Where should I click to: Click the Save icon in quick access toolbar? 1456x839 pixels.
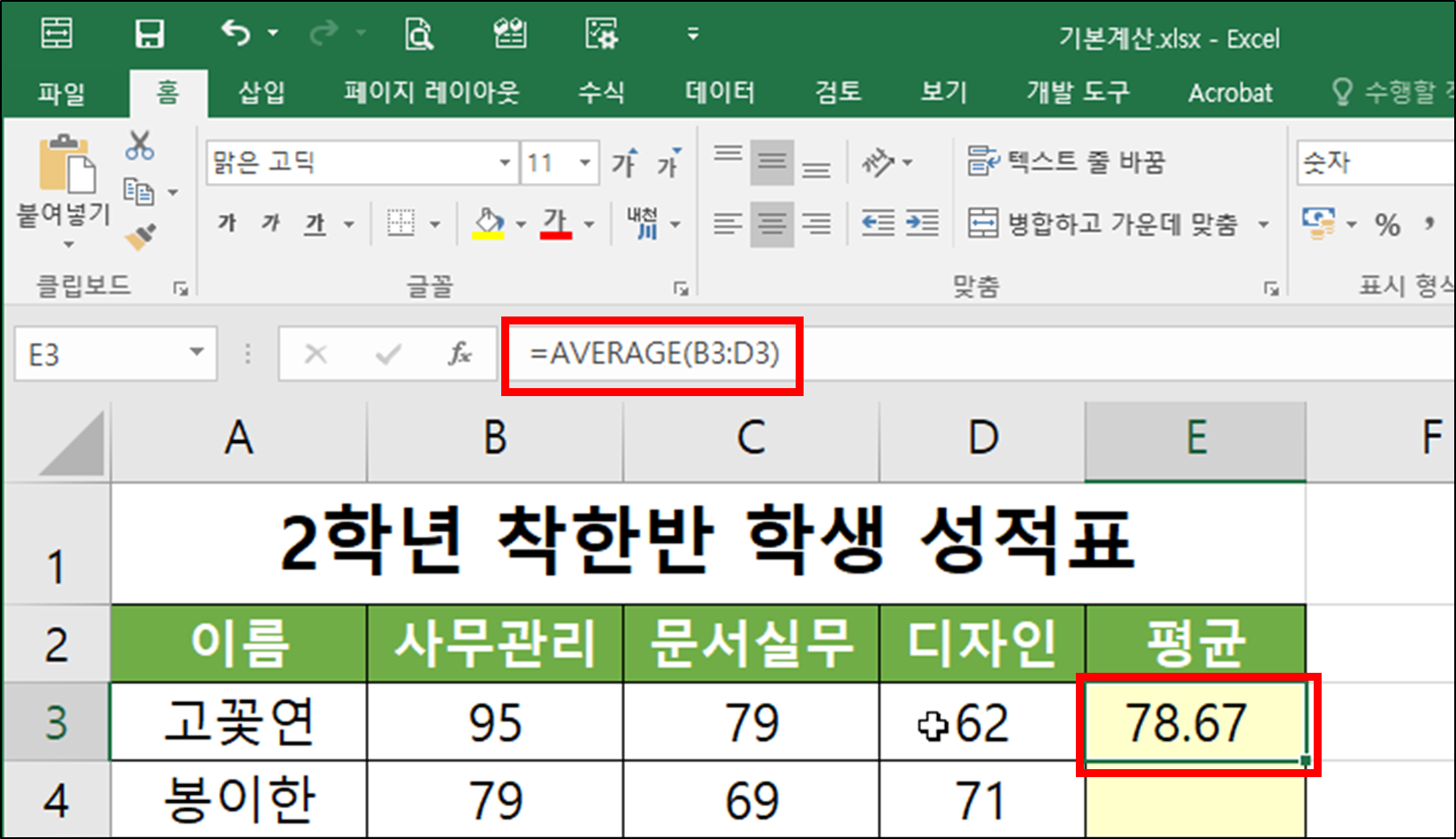pos(149,33)
